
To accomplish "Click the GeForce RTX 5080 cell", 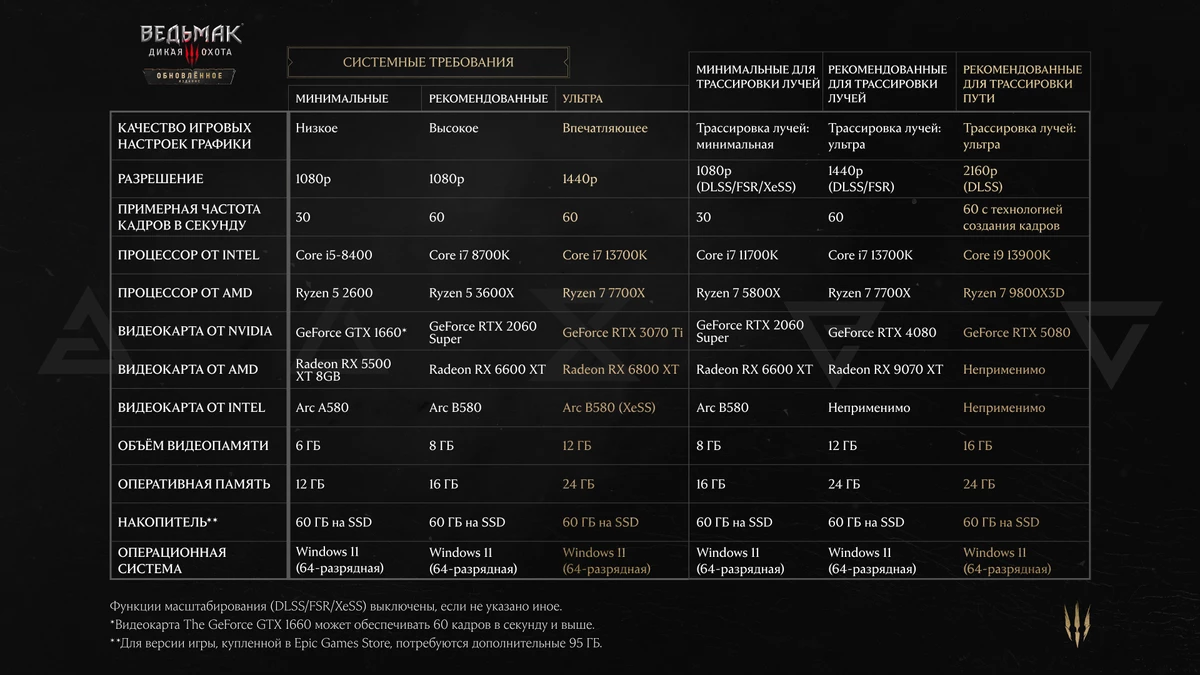I will click(x=1016, y=332).
